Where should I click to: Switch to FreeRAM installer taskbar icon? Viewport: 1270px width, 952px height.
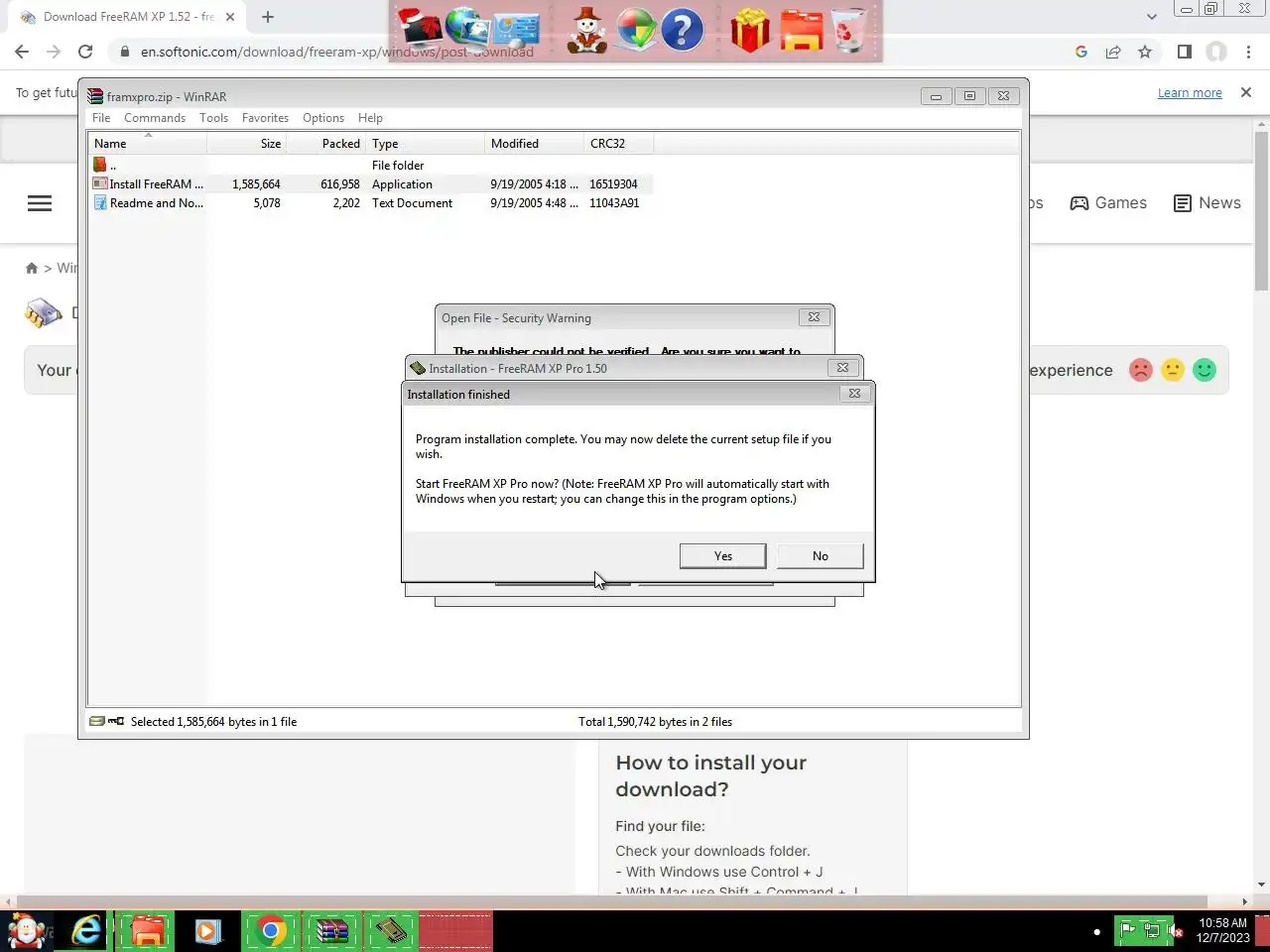[x=392, y=931]
